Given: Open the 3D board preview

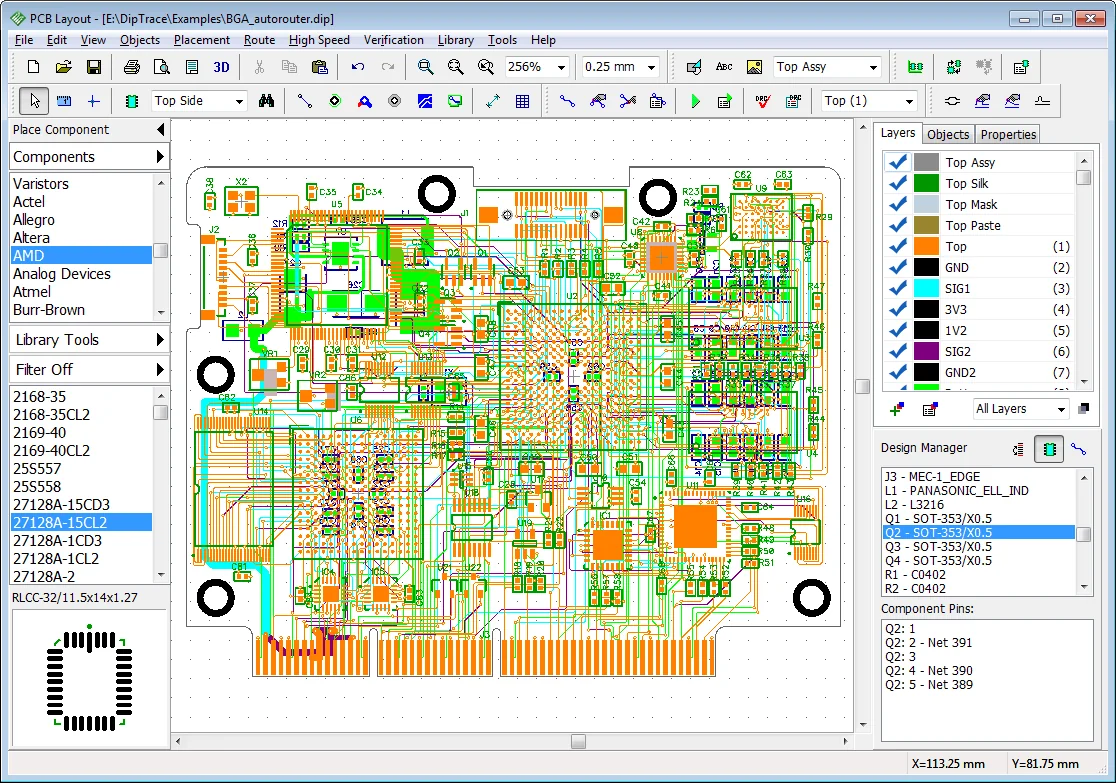Looking at the screenshot, I should [x=221, y=67].
